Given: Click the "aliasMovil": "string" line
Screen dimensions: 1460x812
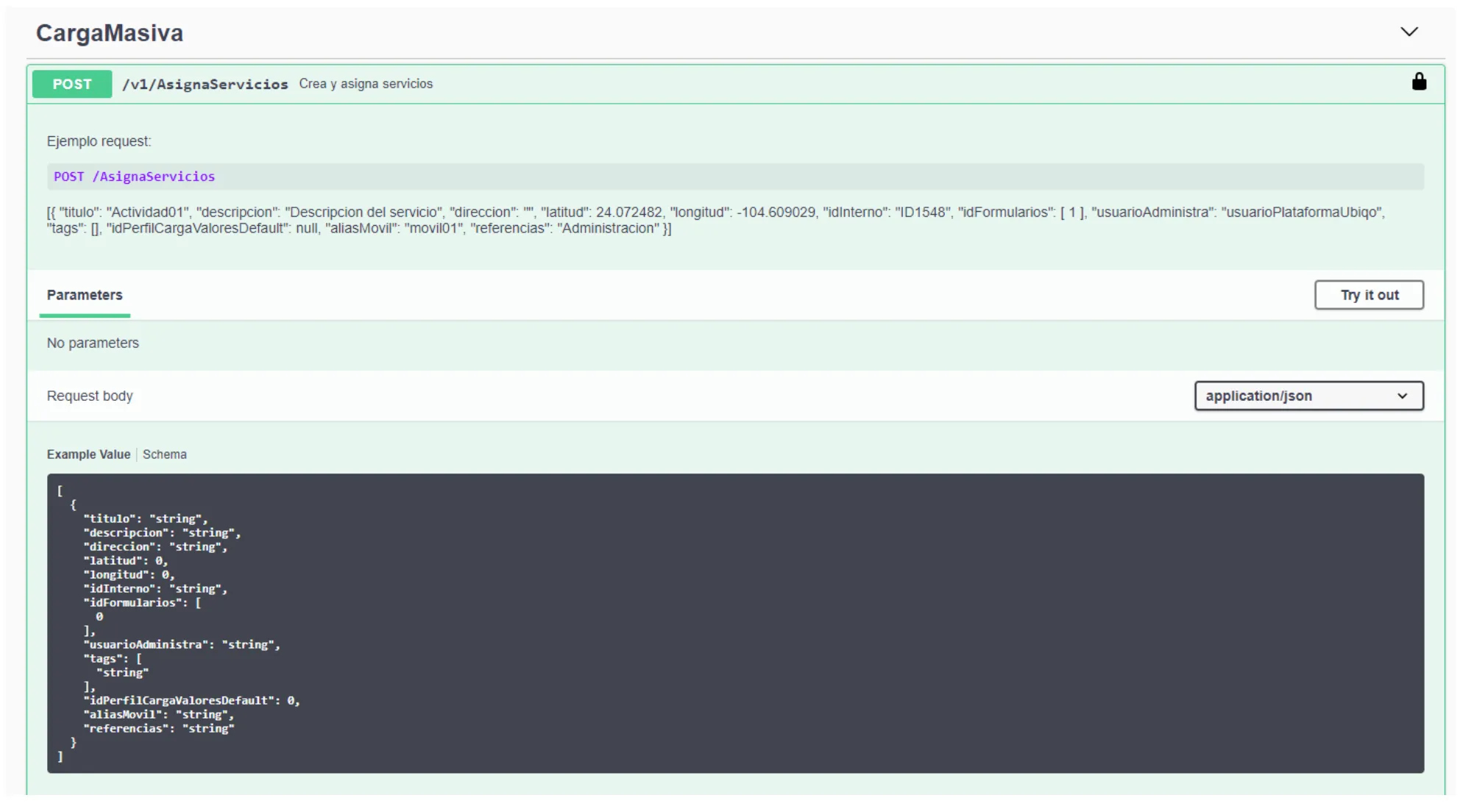Looking at the screenshot, I should (x=159, y=714).
